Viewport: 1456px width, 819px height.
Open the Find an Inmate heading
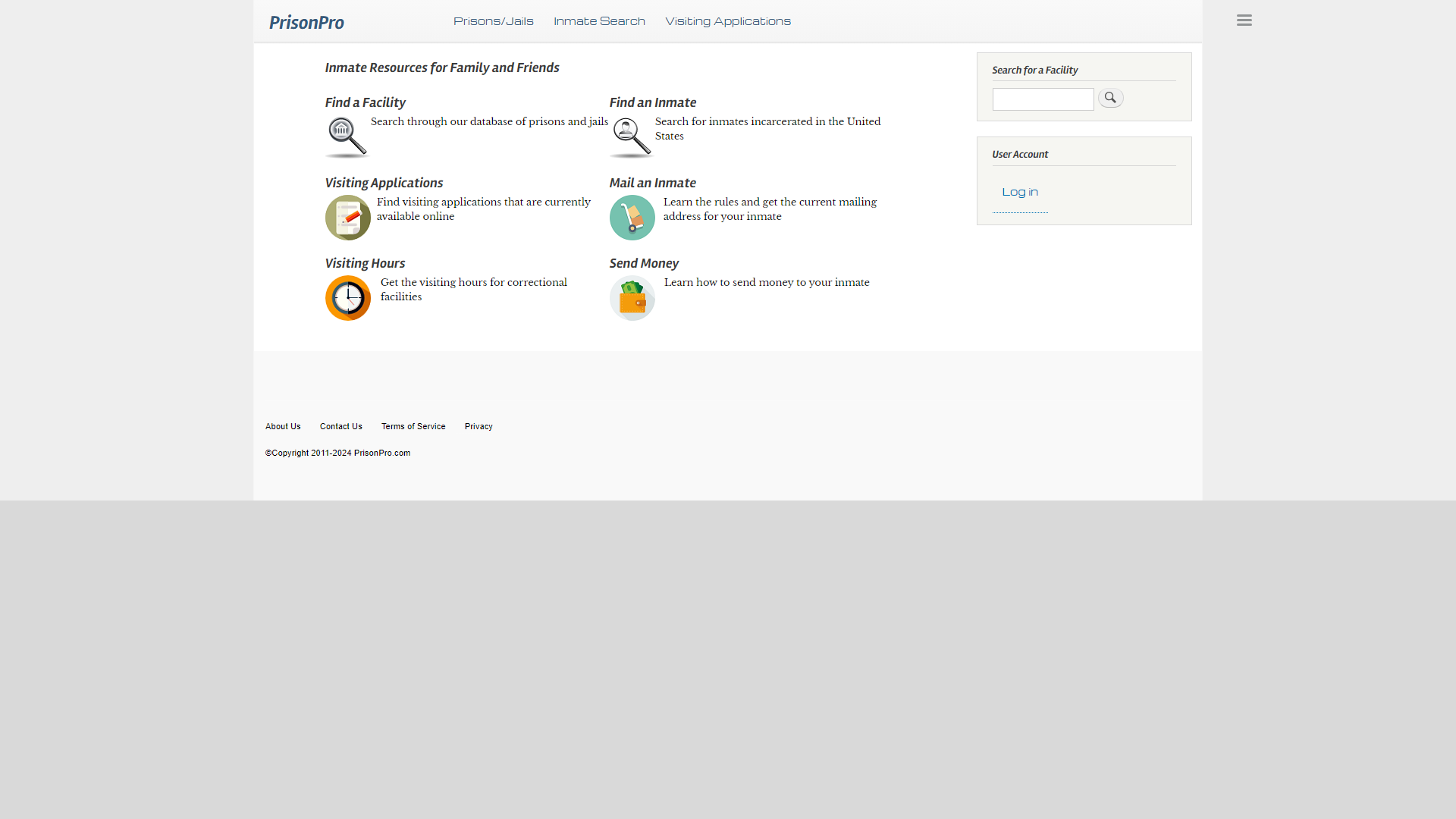pos(653,102)
